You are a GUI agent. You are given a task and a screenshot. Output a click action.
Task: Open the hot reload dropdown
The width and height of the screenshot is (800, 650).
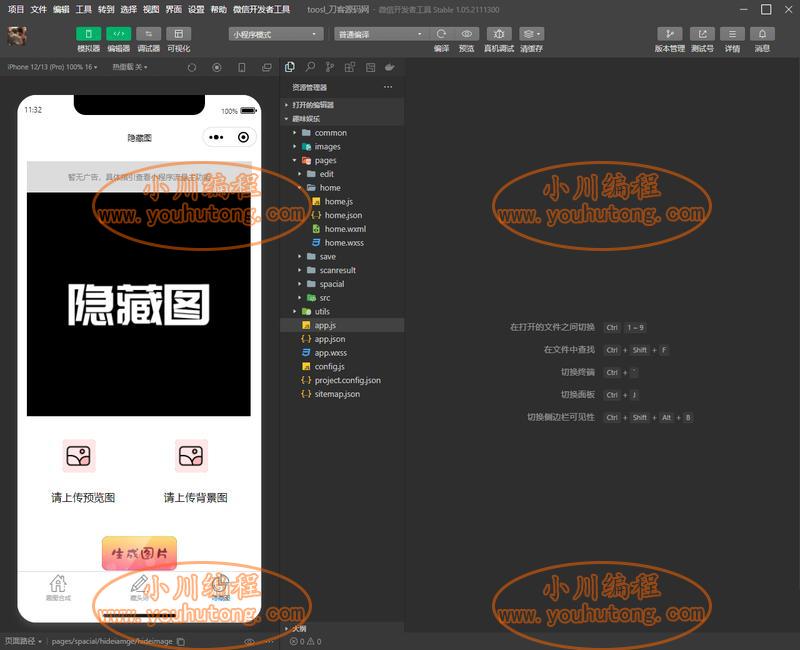click(x=130, y=67)
